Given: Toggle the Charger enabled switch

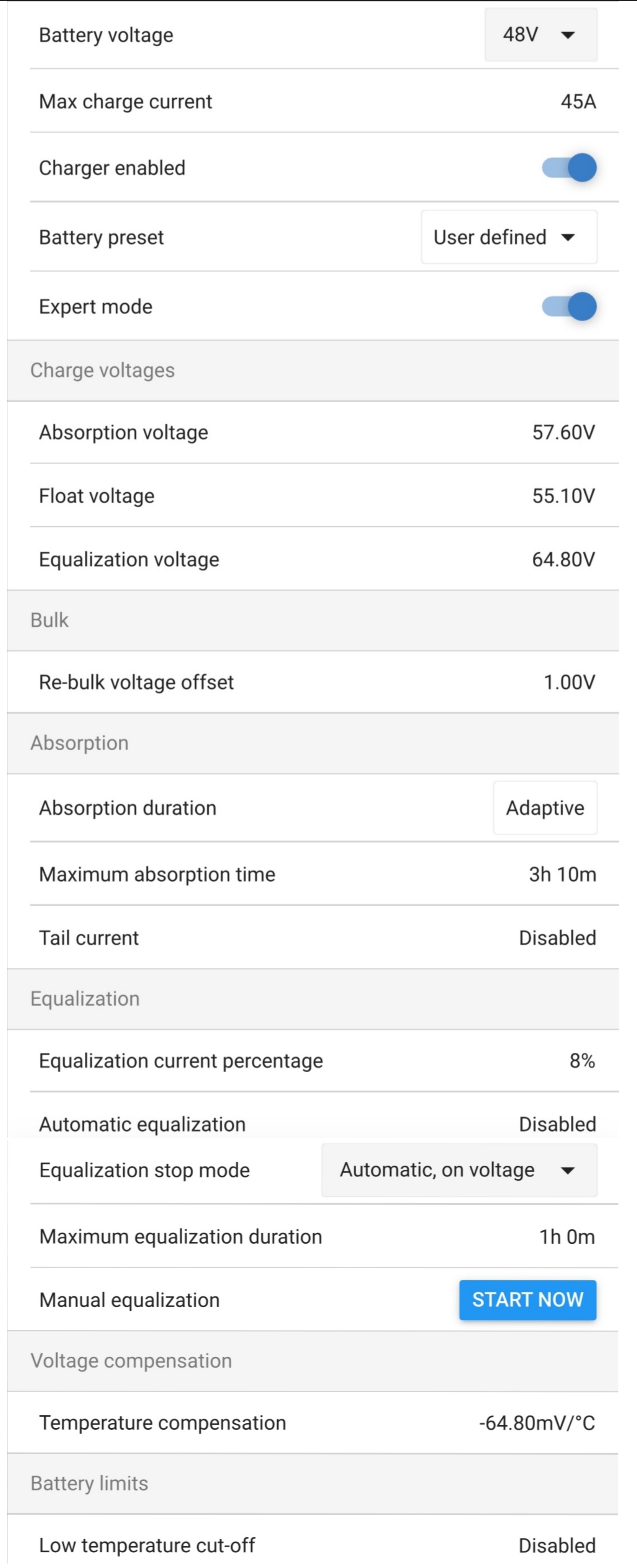Looking at the screenshot, I should [569, 168].
